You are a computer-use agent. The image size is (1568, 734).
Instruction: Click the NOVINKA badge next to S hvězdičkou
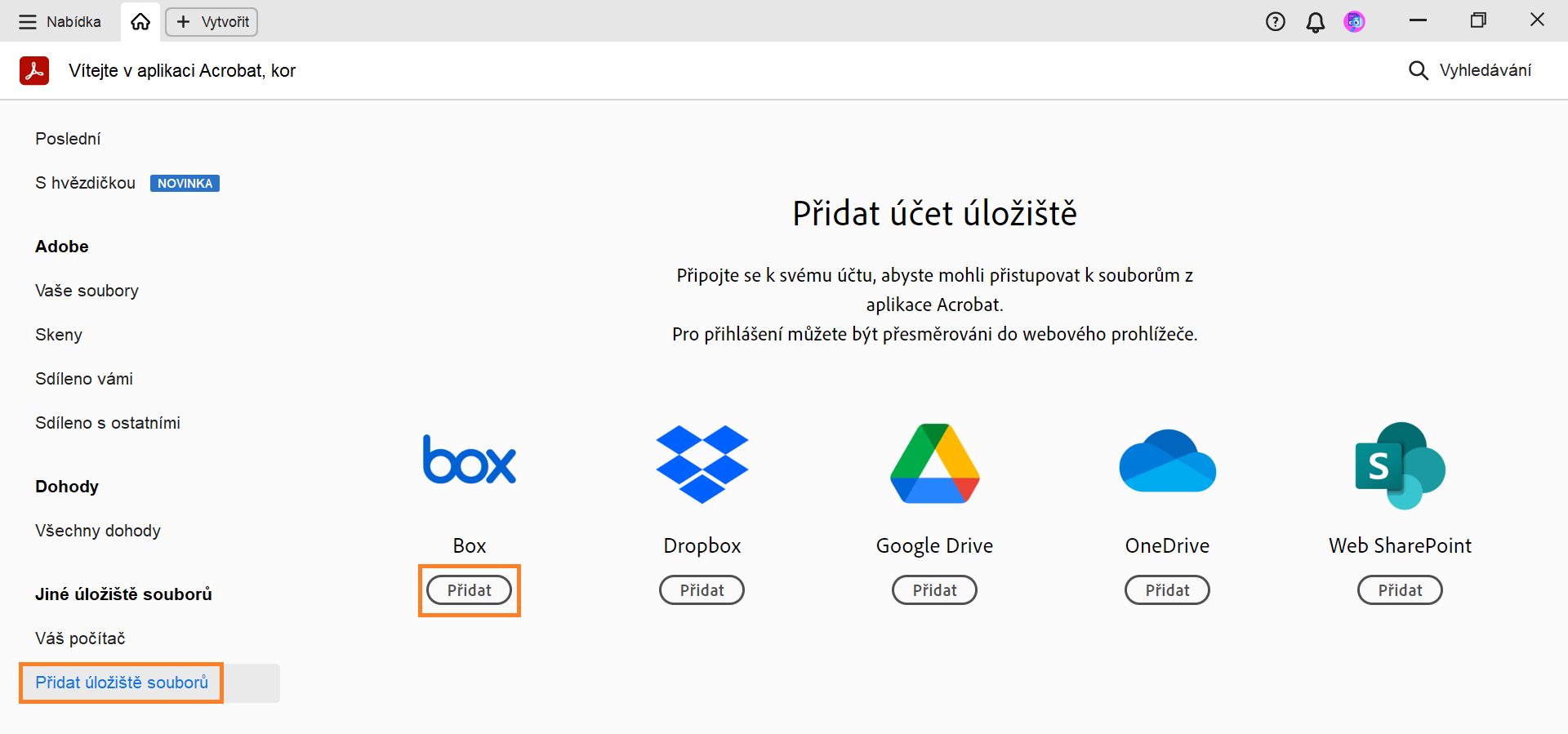click(x=185, y=183)
